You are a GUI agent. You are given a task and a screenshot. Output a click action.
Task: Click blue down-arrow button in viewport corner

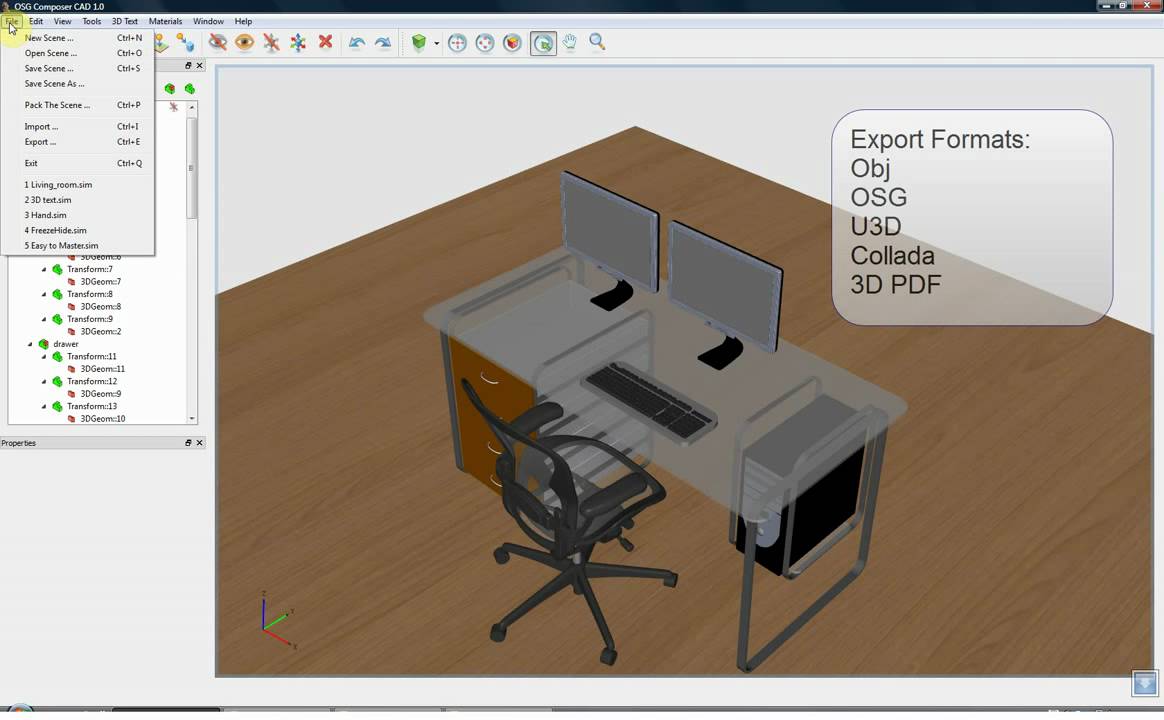pos(1145,683)
